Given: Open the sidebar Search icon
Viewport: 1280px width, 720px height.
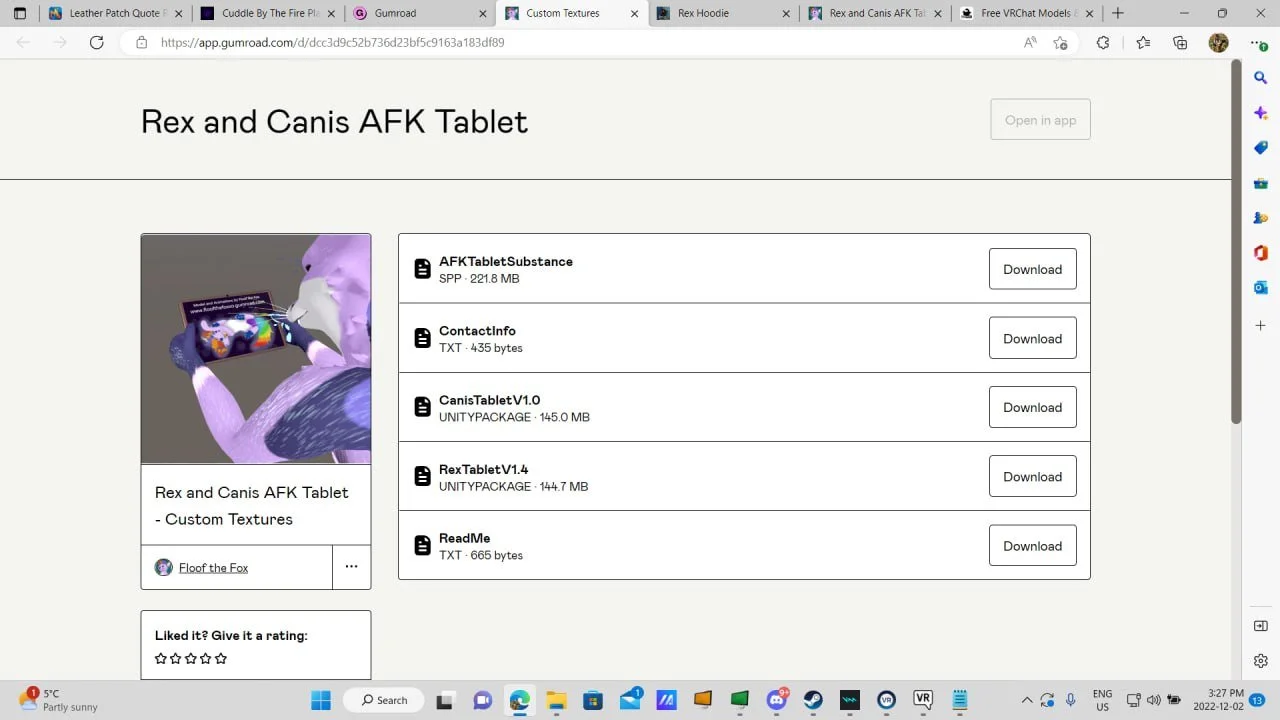Looking at the screenshot, I should (x=1261, y=78).
